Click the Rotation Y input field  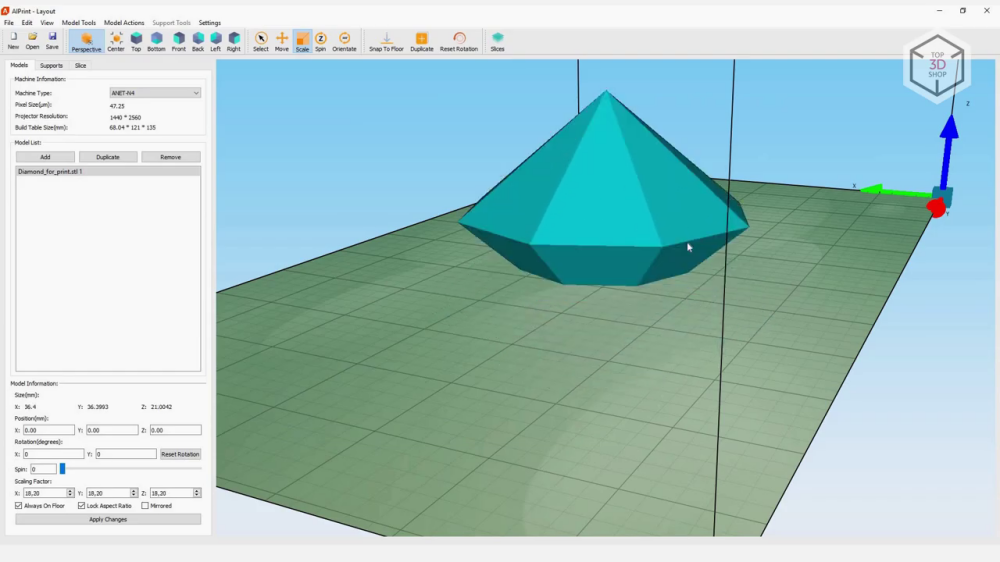point(126,454)
